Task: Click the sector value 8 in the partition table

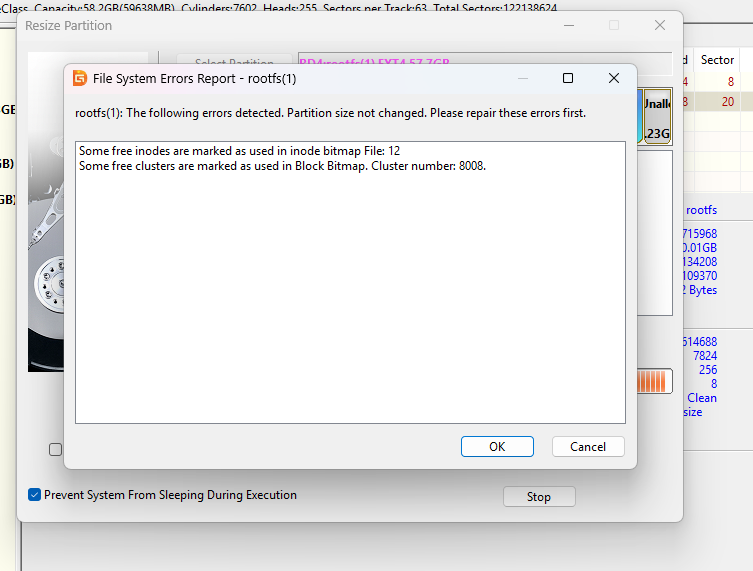Action: (730, 82)
